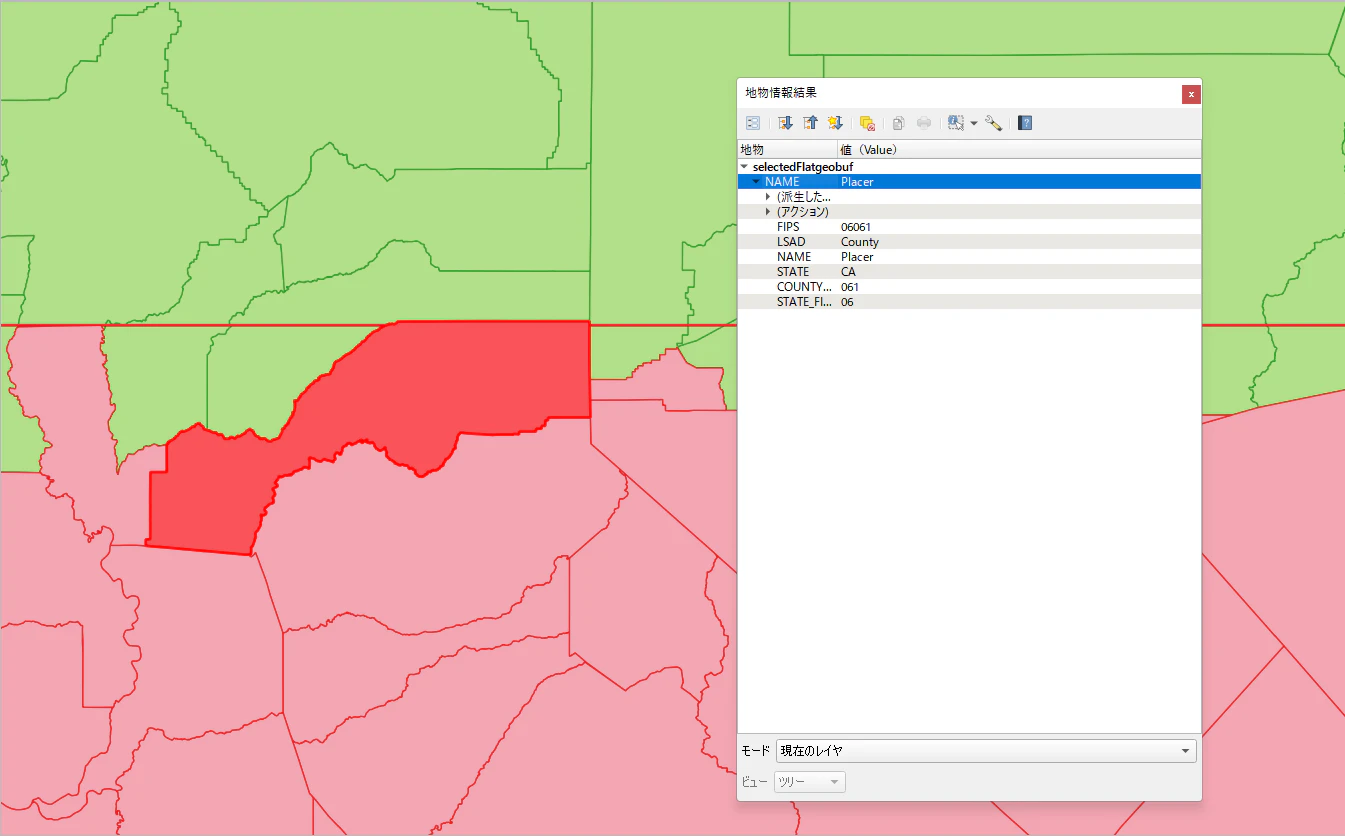Click the 地物 column header

787,150
